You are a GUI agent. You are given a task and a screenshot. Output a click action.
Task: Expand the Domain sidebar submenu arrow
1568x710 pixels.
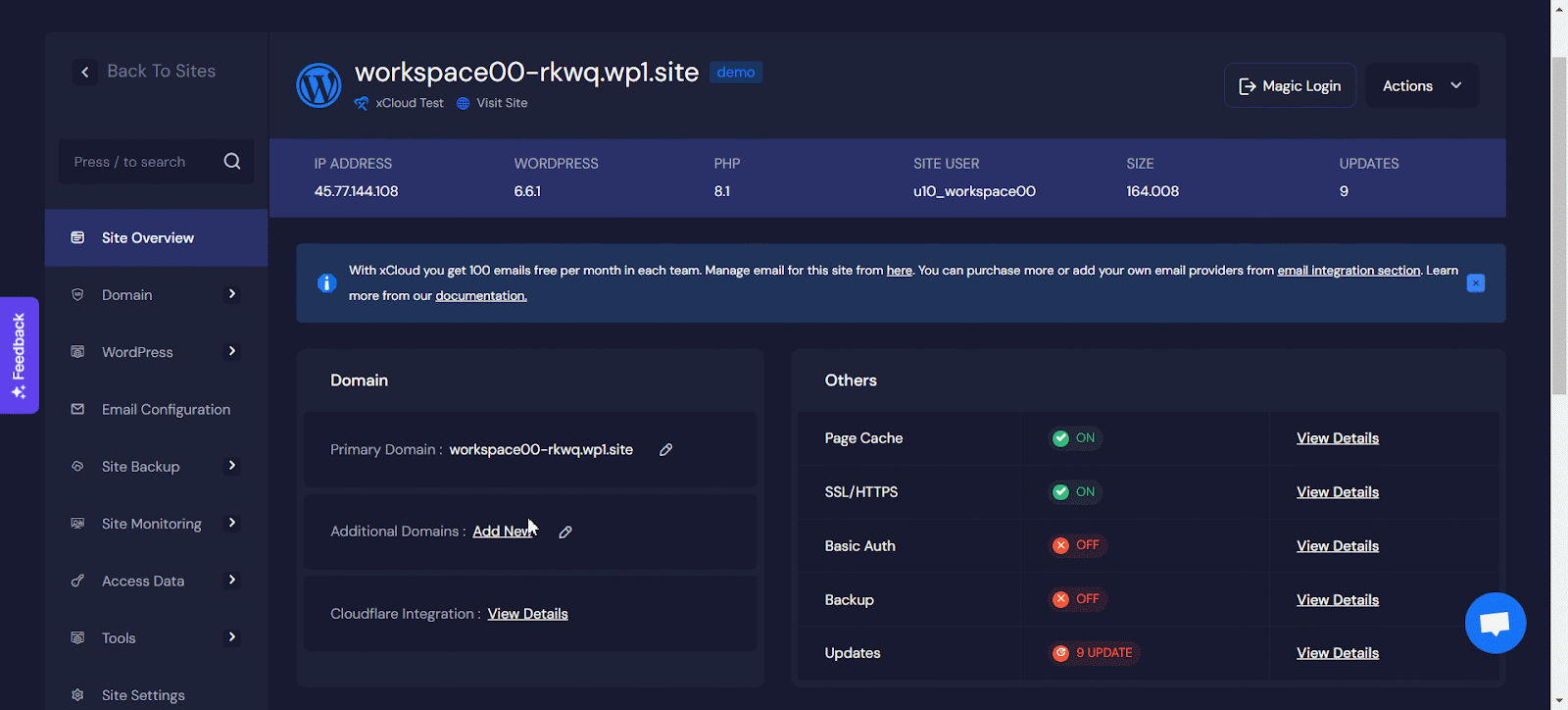[232, 294]
